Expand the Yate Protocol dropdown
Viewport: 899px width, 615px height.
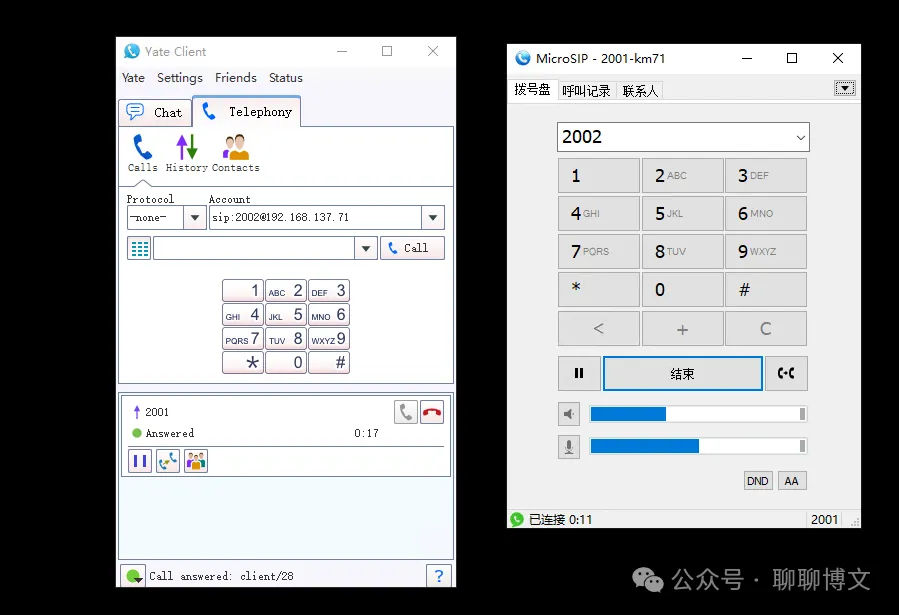pos(195,218)
